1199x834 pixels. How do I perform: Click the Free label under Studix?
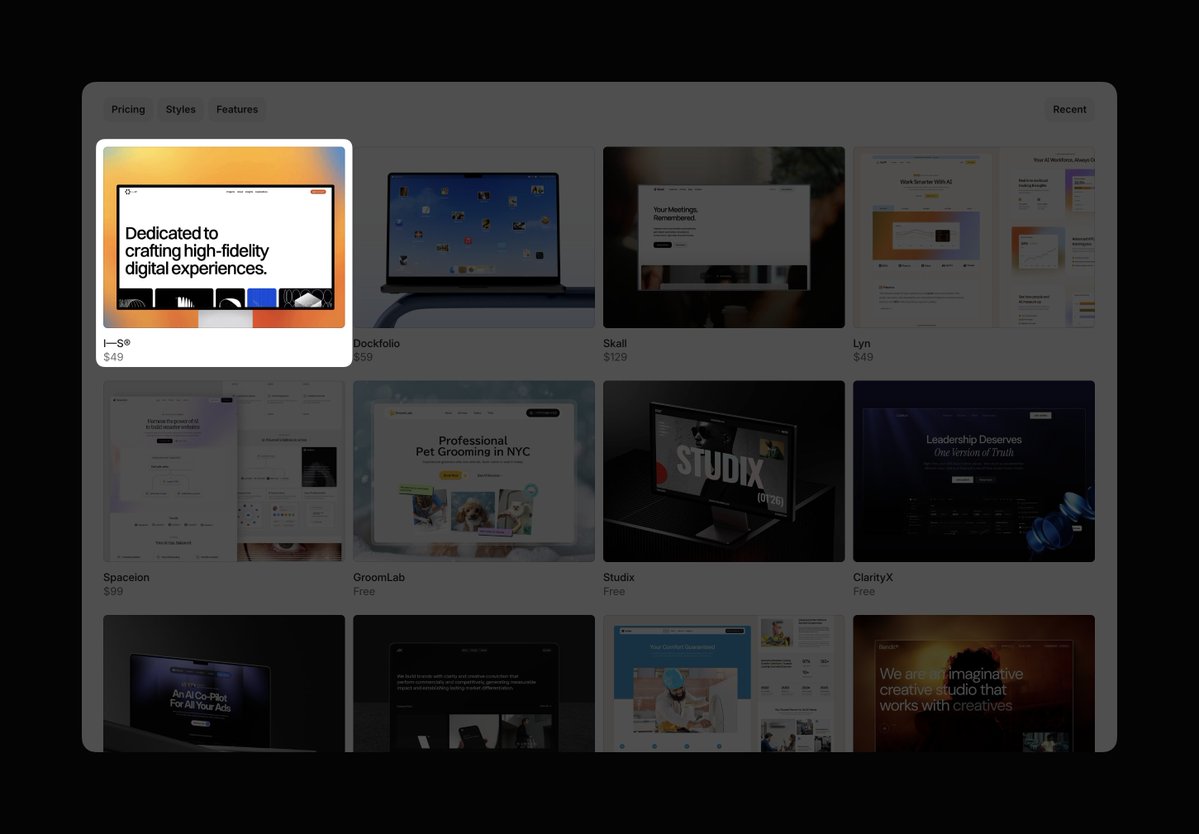point(614,591)
